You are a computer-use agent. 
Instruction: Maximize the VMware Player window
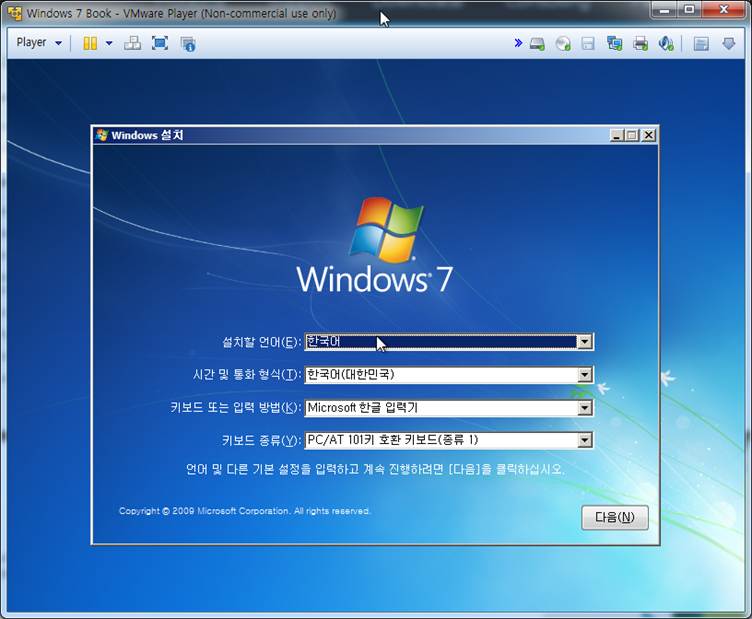(689, 10)
